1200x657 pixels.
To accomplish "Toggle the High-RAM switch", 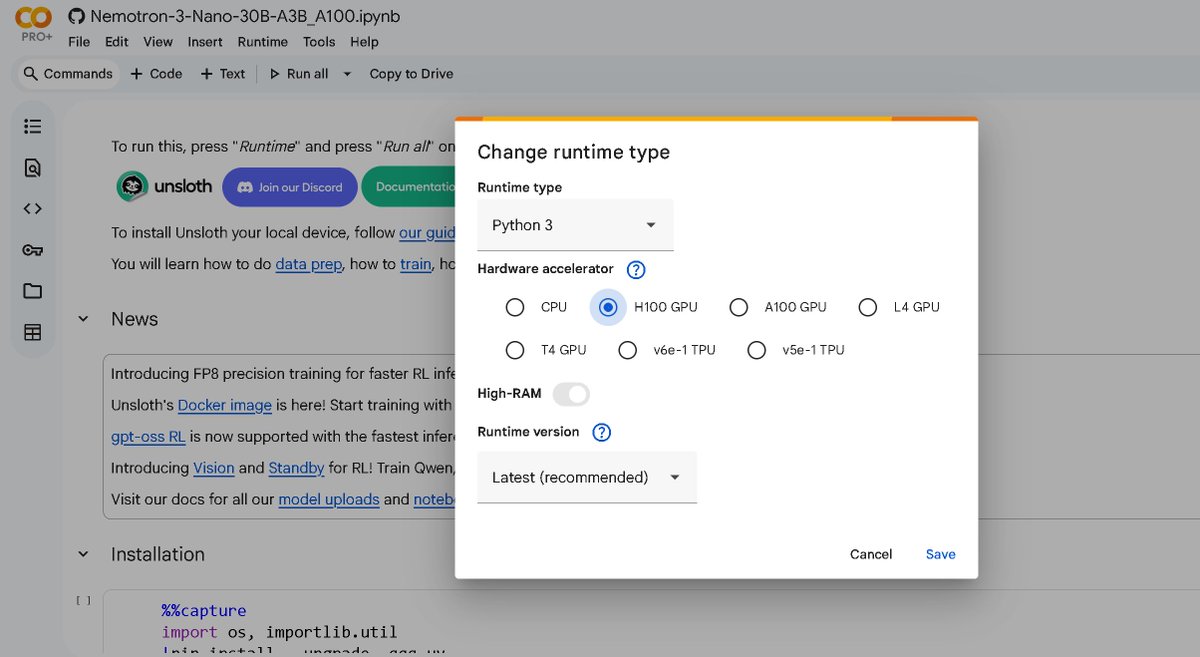I will coord(571,394).
